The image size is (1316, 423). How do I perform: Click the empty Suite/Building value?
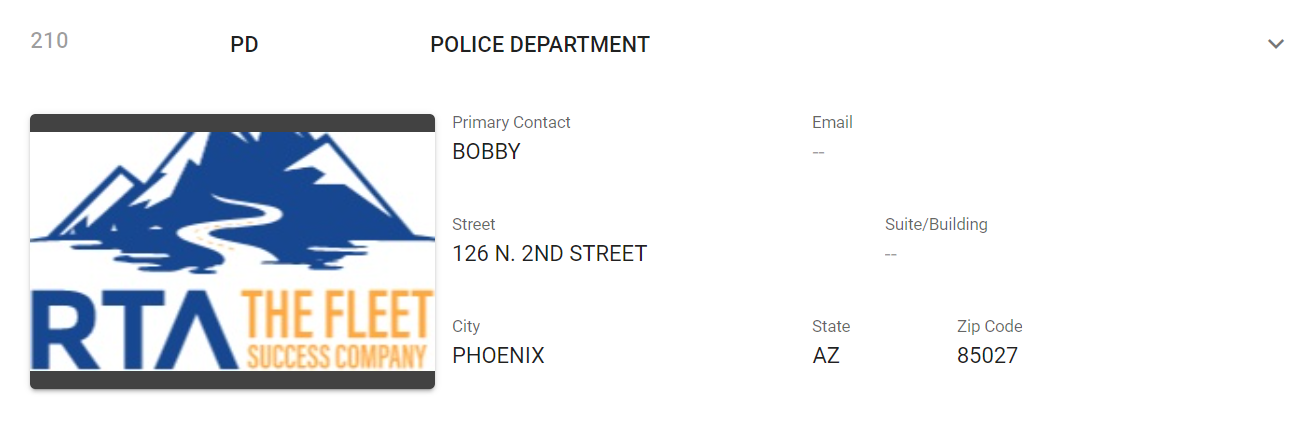(x=891, y=254)
